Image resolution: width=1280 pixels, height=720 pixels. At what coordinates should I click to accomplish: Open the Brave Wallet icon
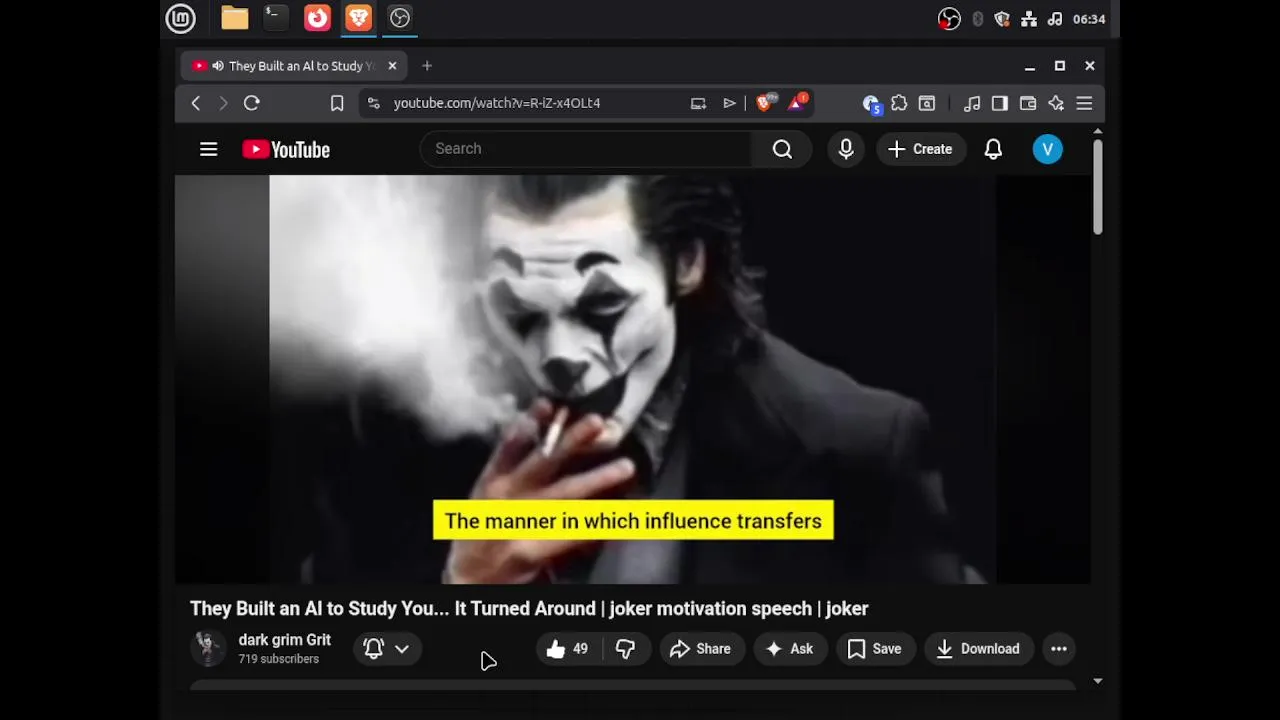coord(1028,103)
